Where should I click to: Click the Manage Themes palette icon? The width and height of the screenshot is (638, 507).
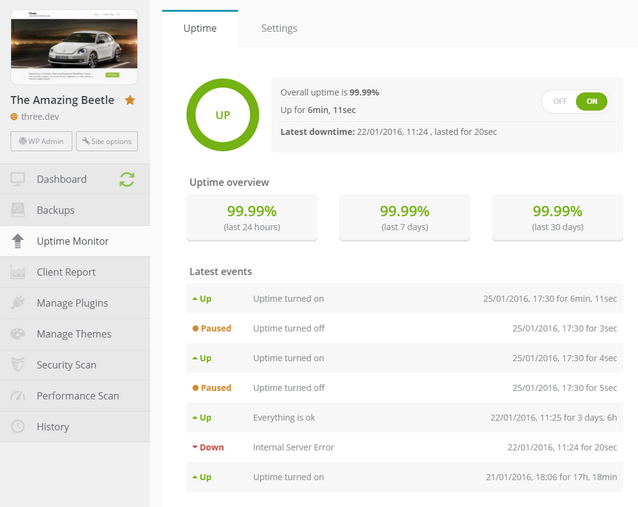pyautogui.click(x=18, y=334)
